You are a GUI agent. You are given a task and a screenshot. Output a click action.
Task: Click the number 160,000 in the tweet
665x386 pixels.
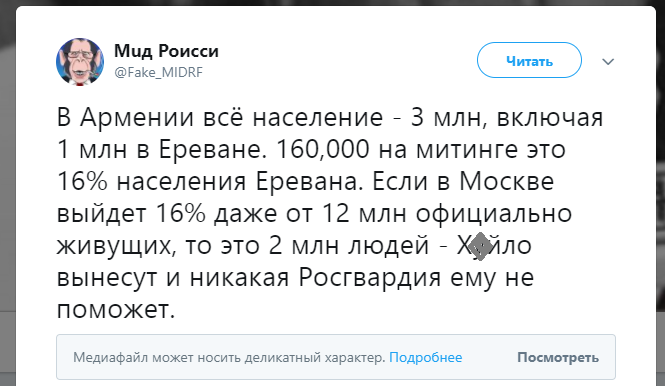[x=323, y=149]
